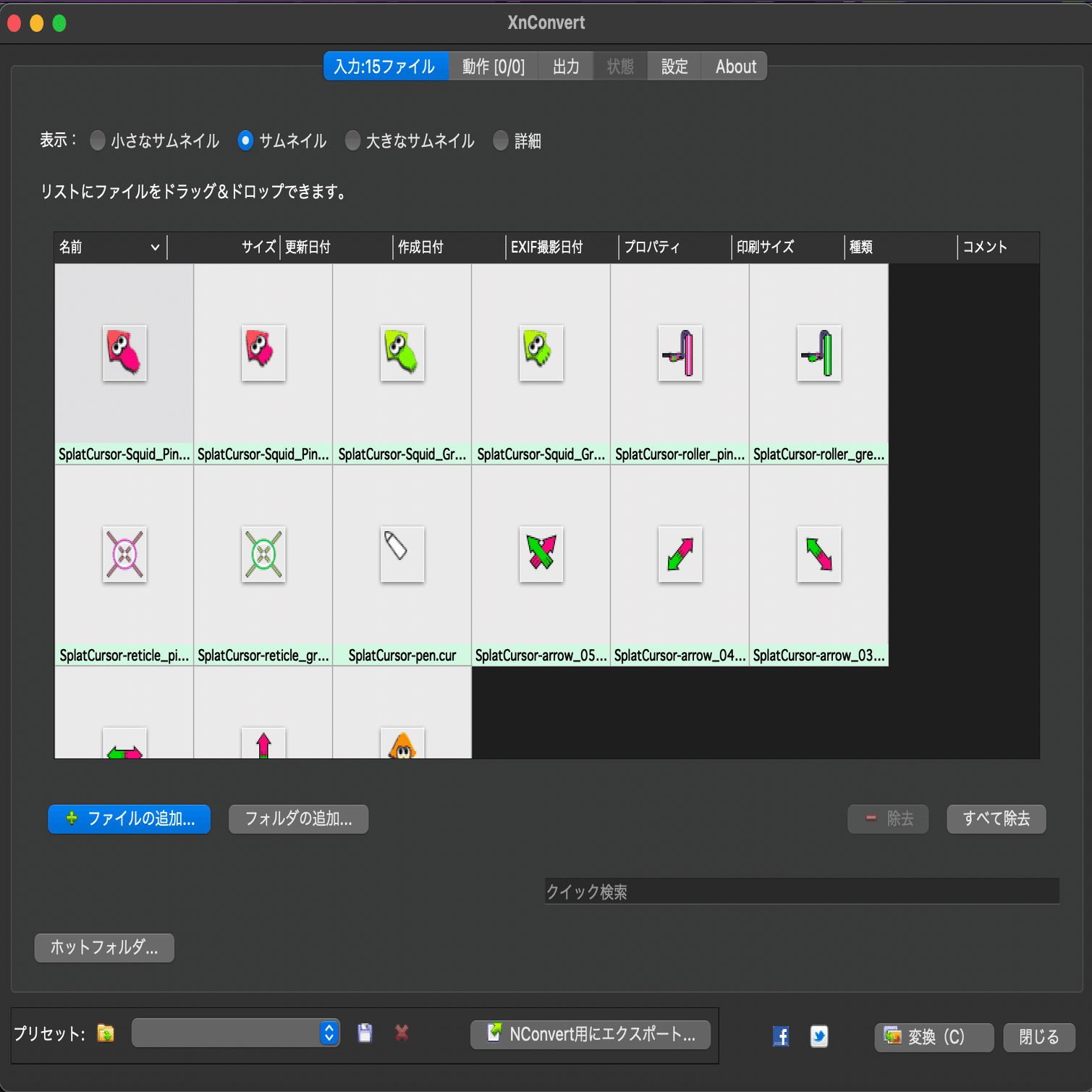Choose 大きなサムネイル view option
Viewport: 1092px width, 1092px height.
pyautogui.click(x=410, y=140)
